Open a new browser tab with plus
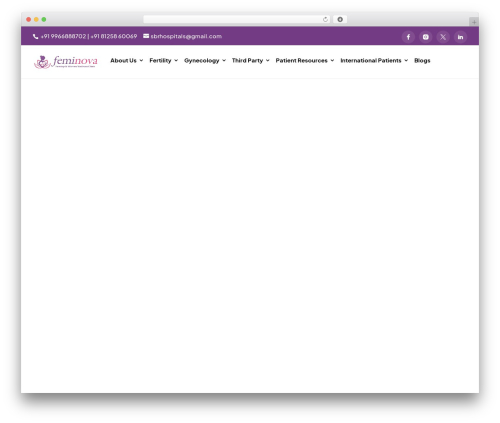Image resolution: width=500 pixels, height=423 pixels. [474, 22]
